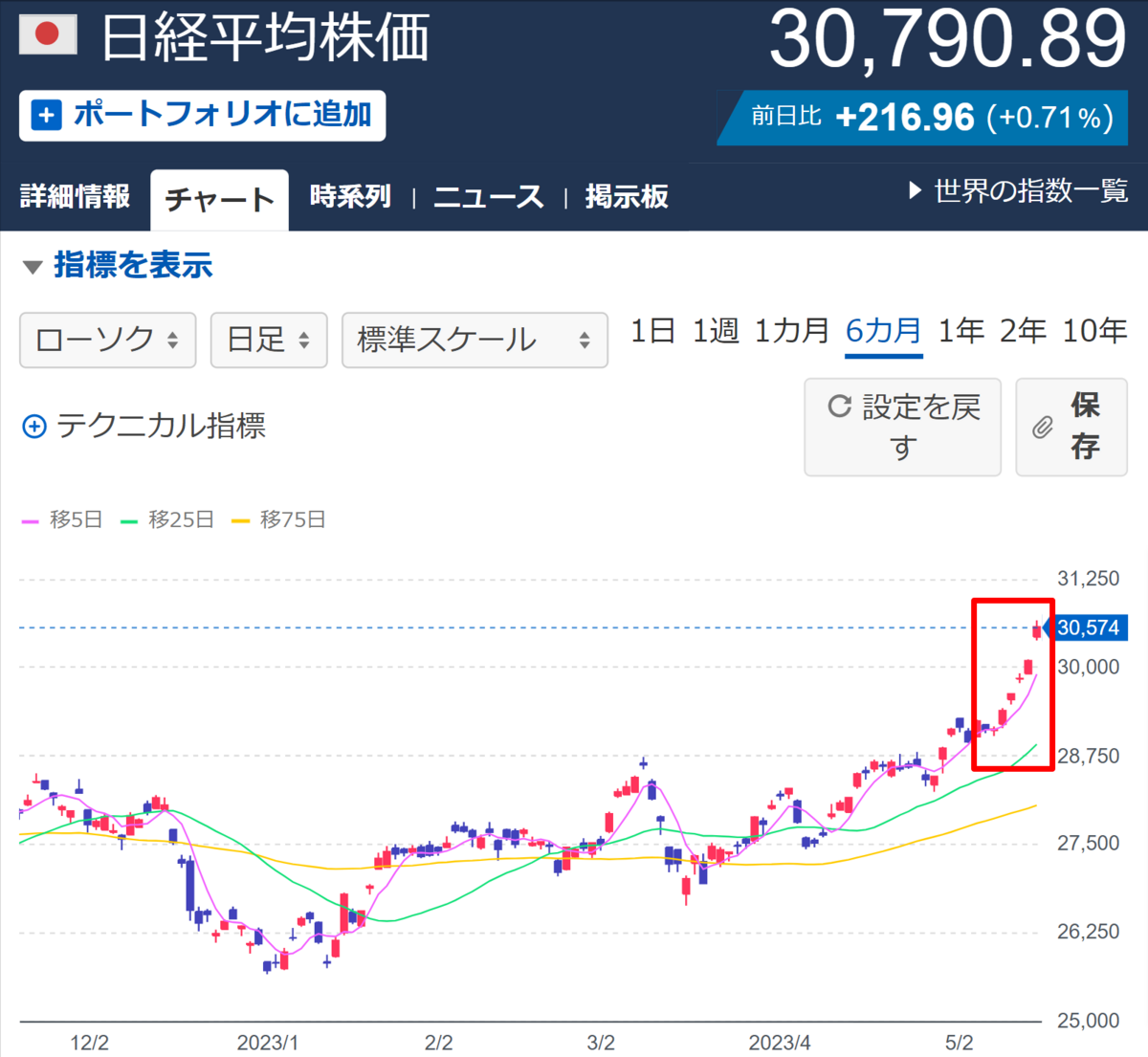Image resolution: width=1148 pixels, height=1057 pixels.
Task: Click the plus icon in ポートフォリオに追加
Action: point(46,116)
